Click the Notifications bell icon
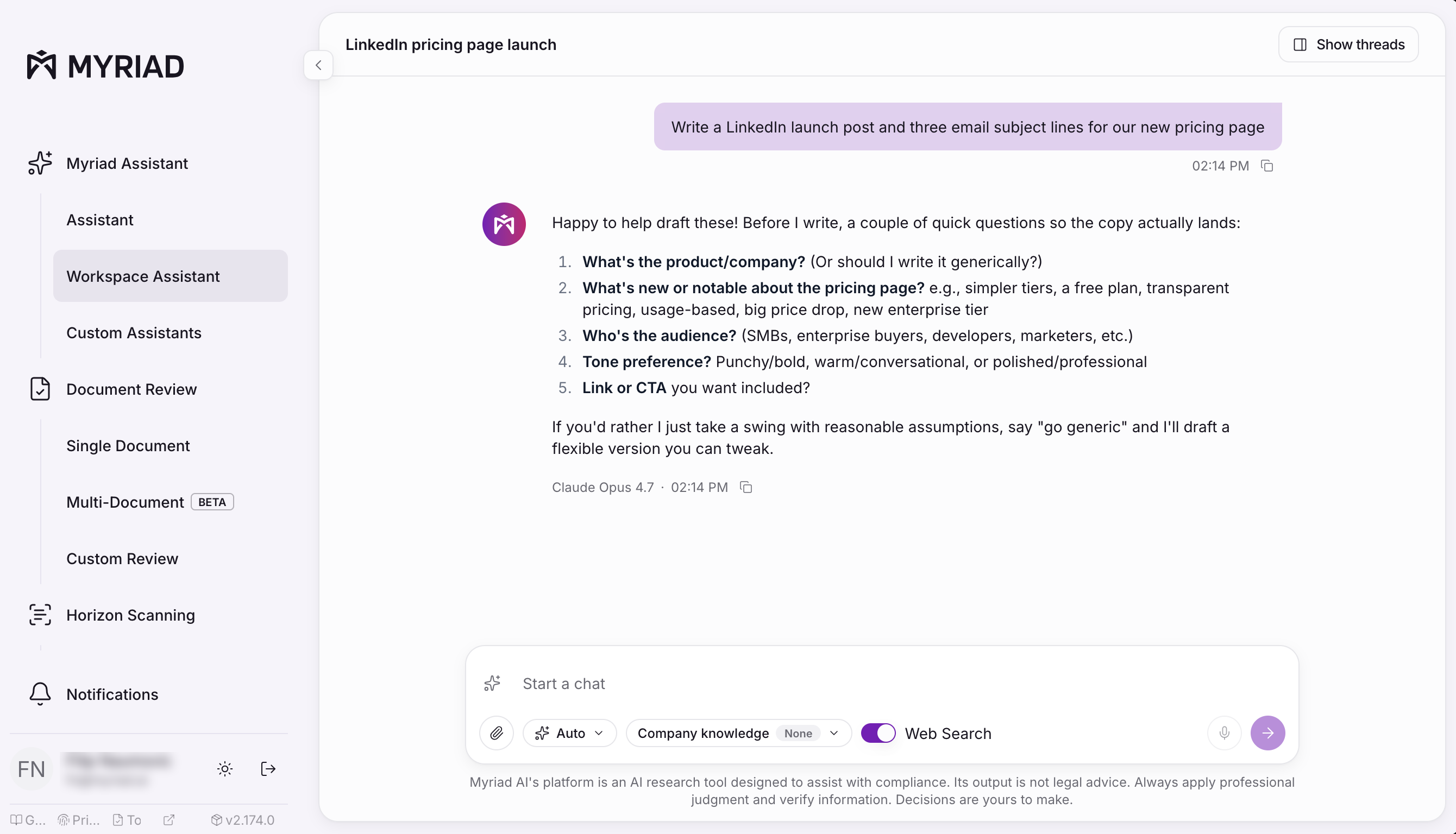 (40, 694)
